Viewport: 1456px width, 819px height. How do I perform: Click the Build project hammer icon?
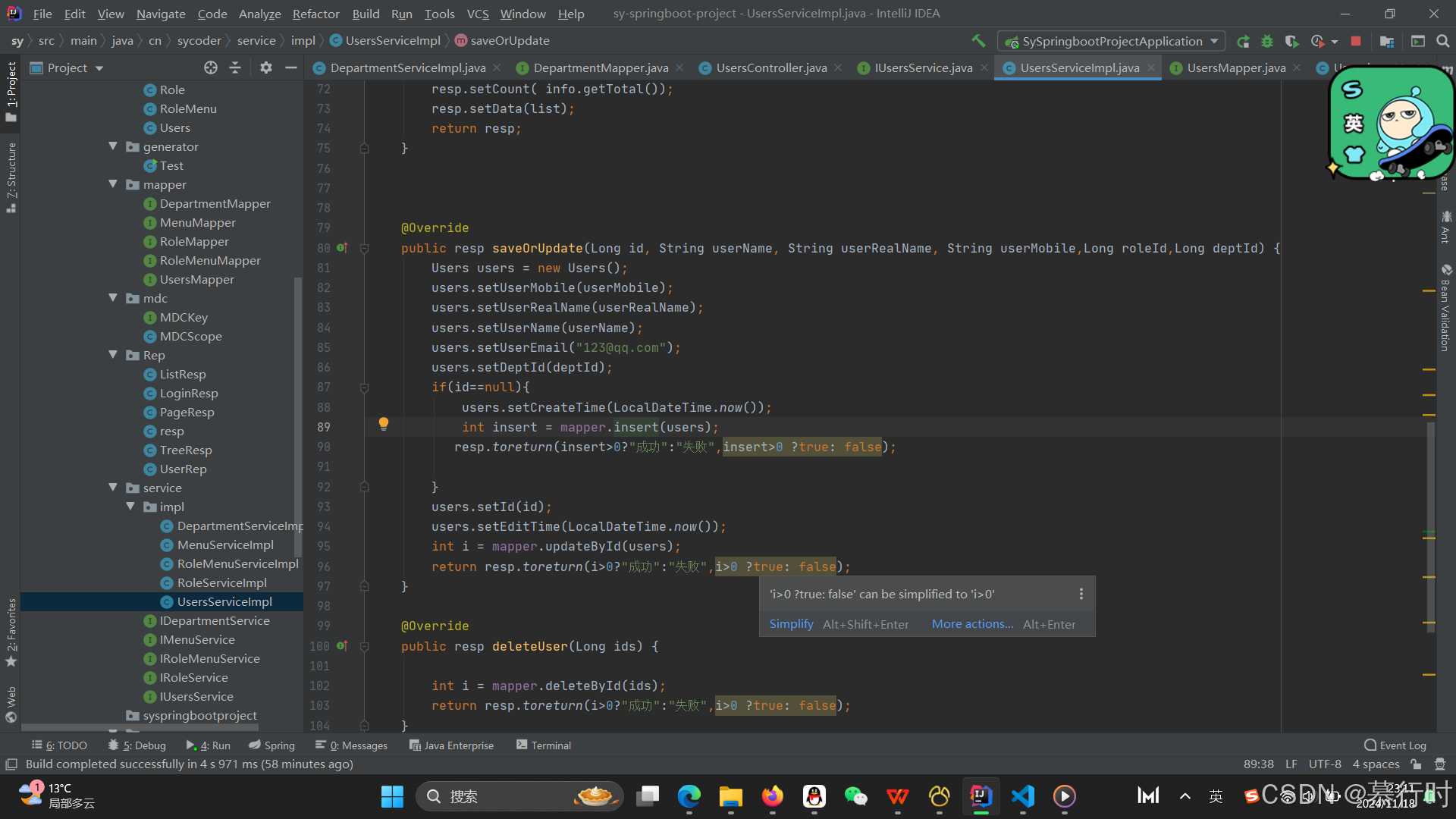(978, 41)
